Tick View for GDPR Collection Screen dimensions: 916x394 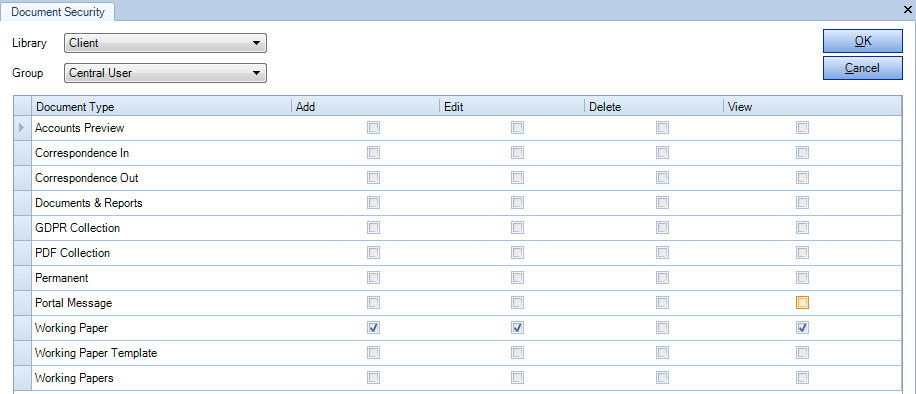point(802,227)
